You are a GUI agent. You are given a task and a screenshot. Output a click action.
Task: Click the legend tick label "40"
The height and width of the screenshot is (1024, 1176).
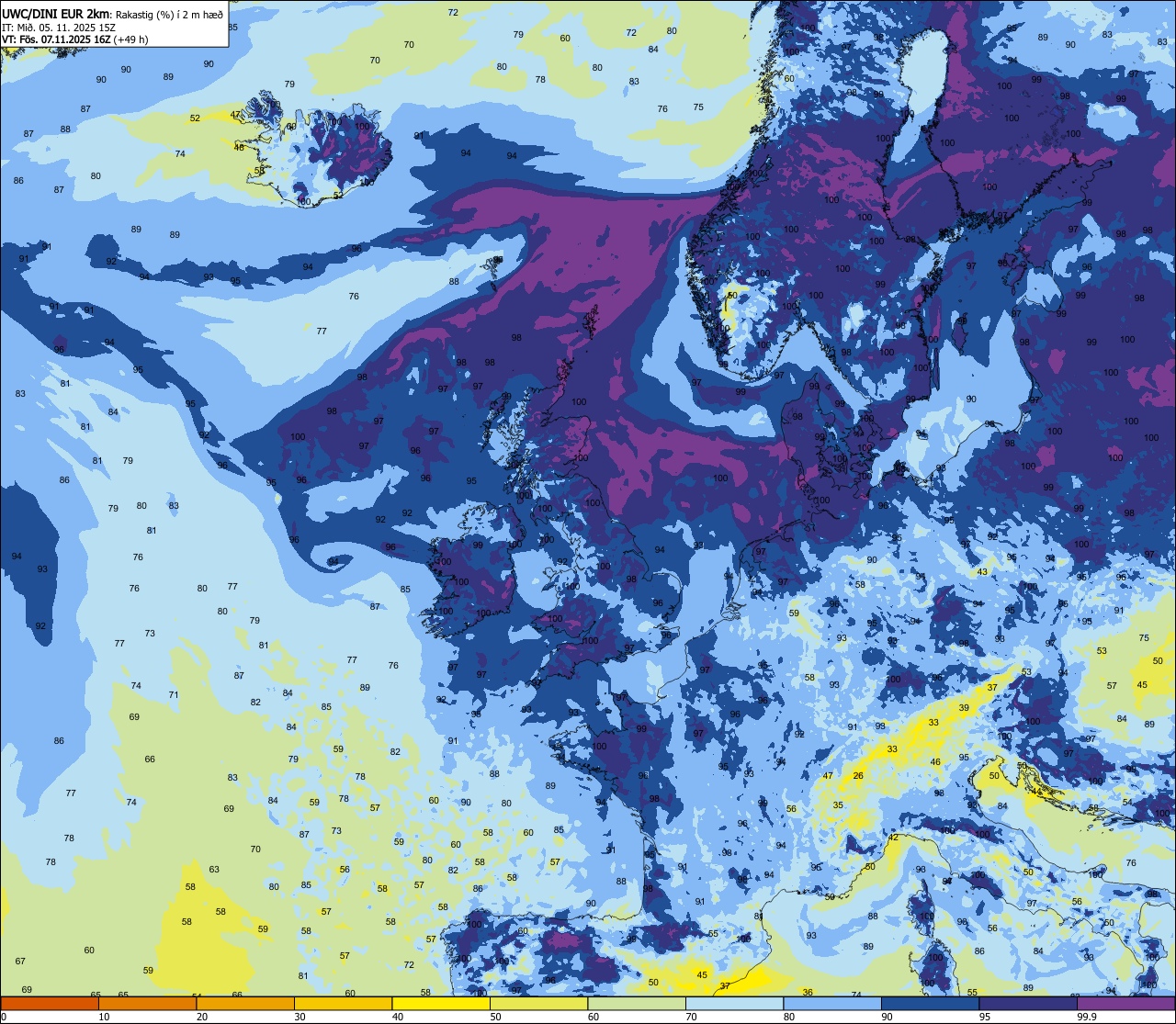click(x=398, y=1017)
